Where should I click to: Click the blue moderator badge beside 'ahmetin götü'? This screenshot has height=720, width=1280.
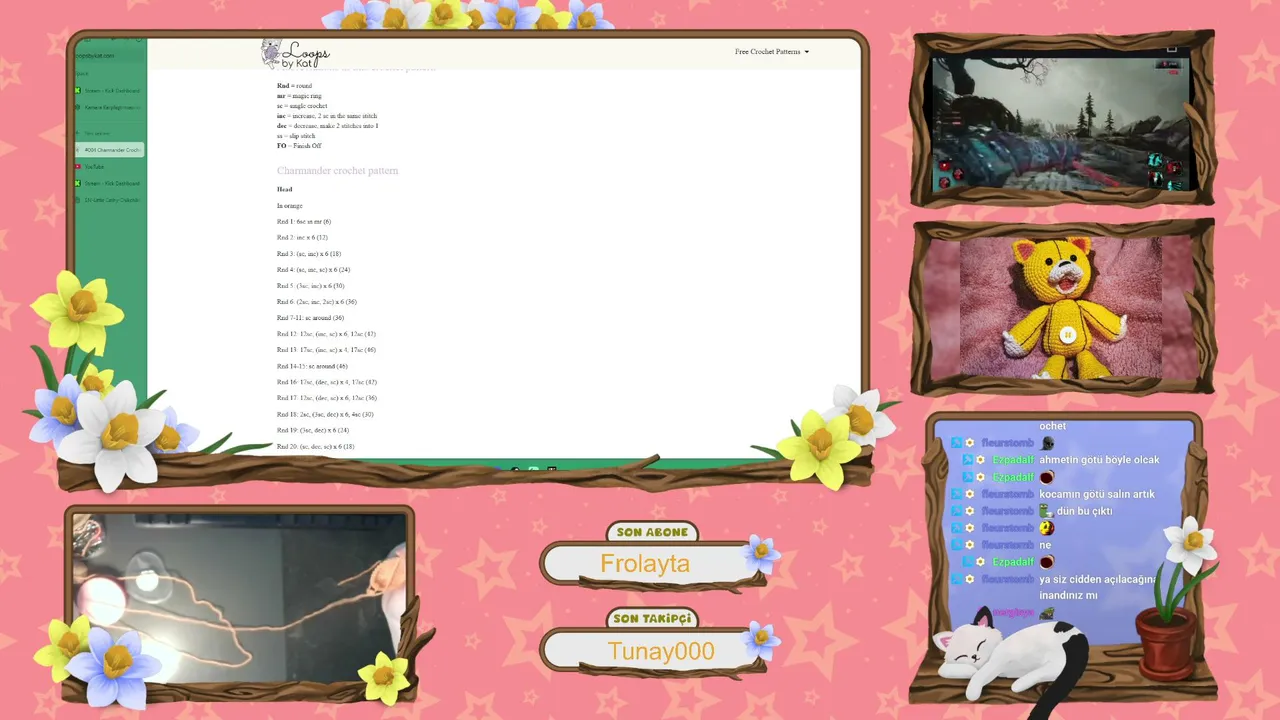click(967, 460)
